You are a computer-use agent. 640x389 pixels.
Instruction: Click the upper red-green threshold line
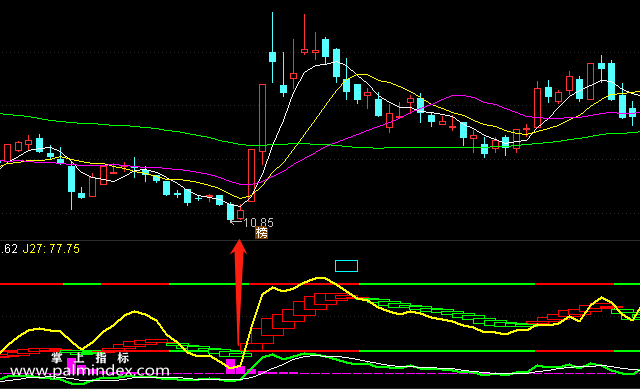pos(320,284)
